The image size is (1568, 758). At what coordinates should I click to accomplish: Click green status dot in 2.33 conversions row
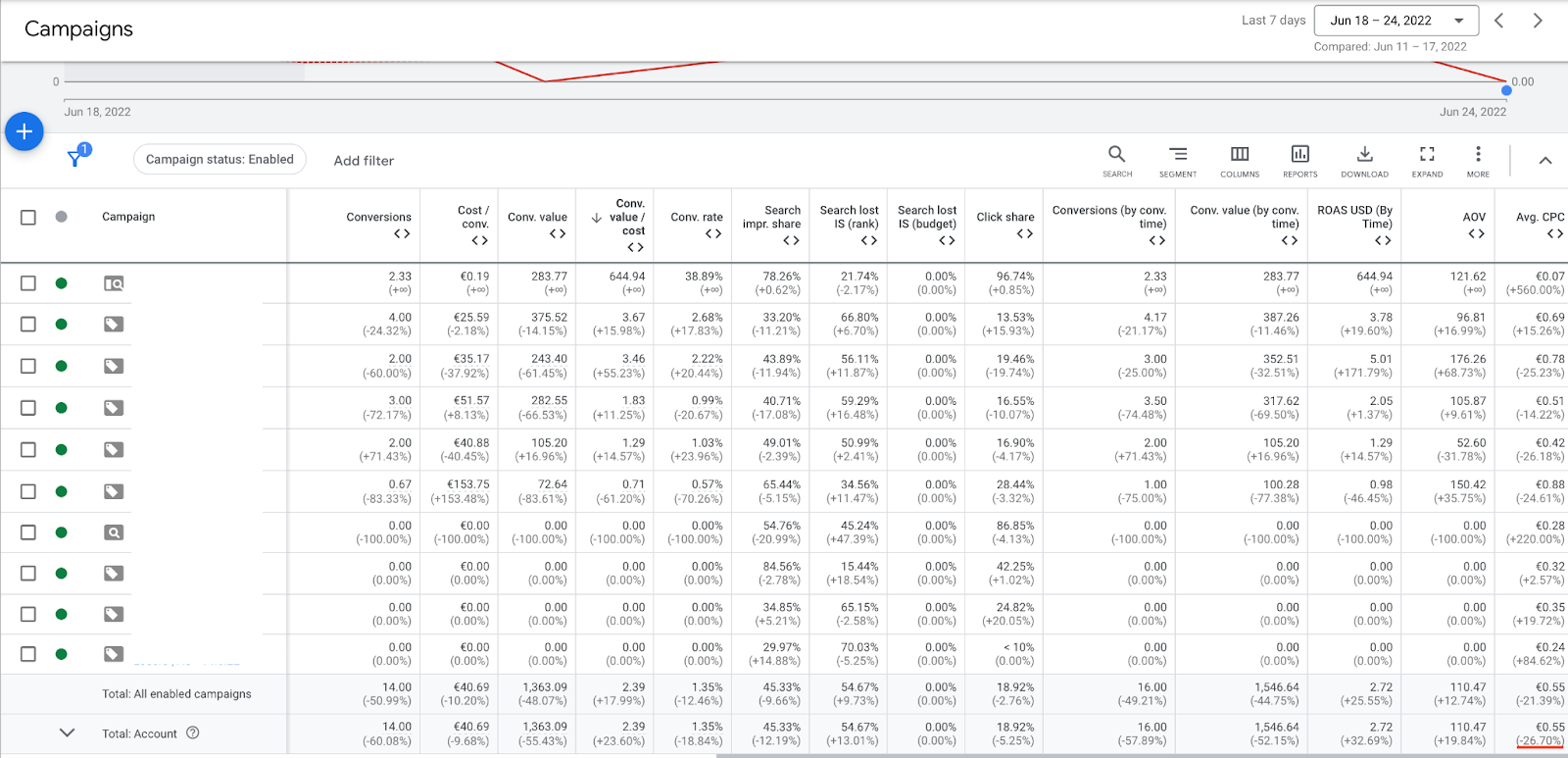(x=62, y=283)
